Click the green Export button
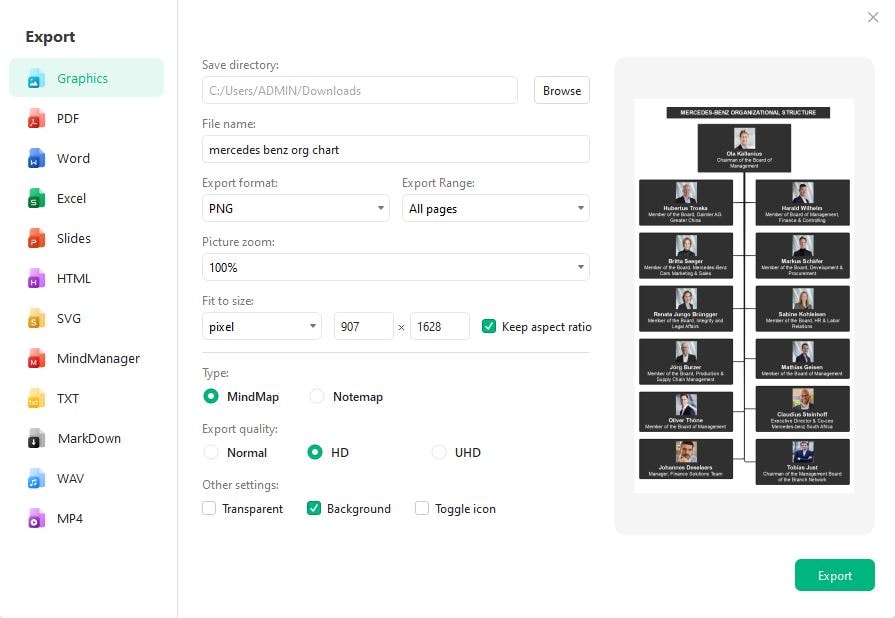This screenshot has width=895, height=618. pyautogui.click(x=834, y=575)
